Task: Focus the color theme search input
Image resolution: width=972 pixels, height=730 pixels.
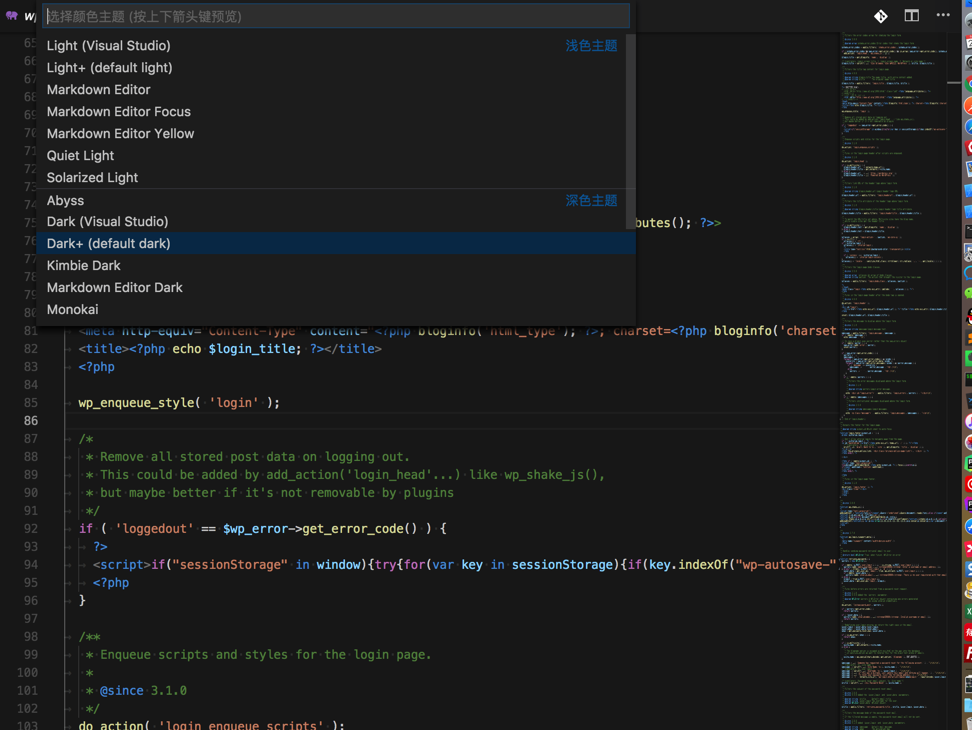Action: pyautogui.click(x=336, y=16)
